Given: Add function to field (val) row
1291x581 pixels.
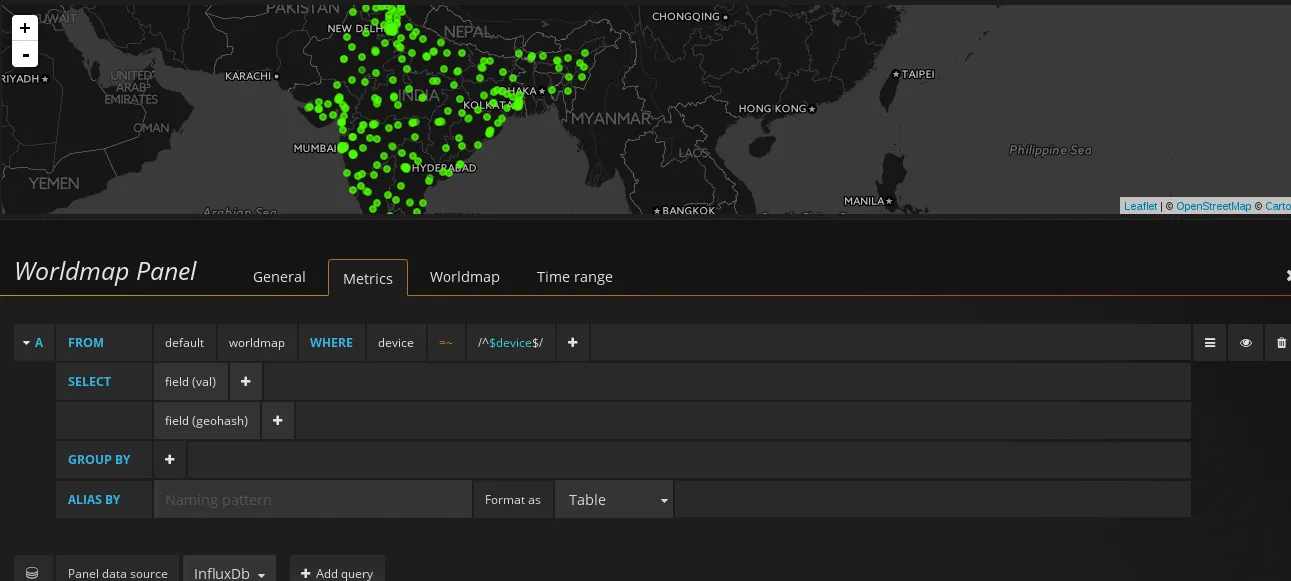Looking at the screenshot, I should 245,381.
